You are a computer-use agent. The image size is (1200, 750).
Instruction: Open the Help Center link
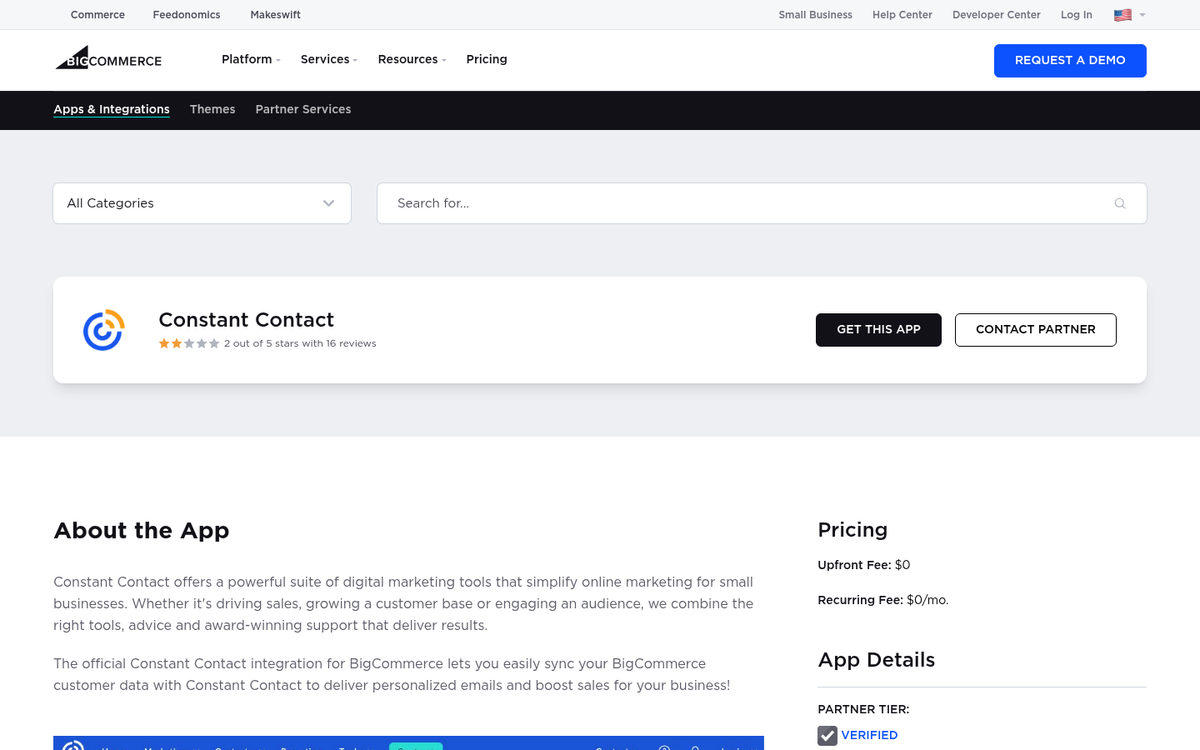tap(902, 14)
